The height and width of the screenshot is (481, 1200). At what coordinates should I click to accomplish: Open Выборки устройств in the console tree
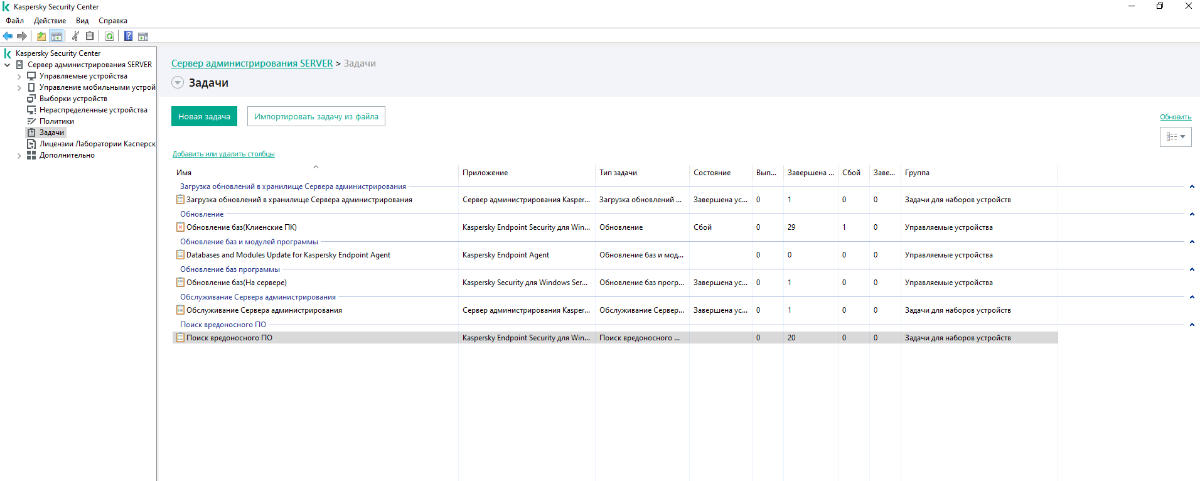coord(72,99)
